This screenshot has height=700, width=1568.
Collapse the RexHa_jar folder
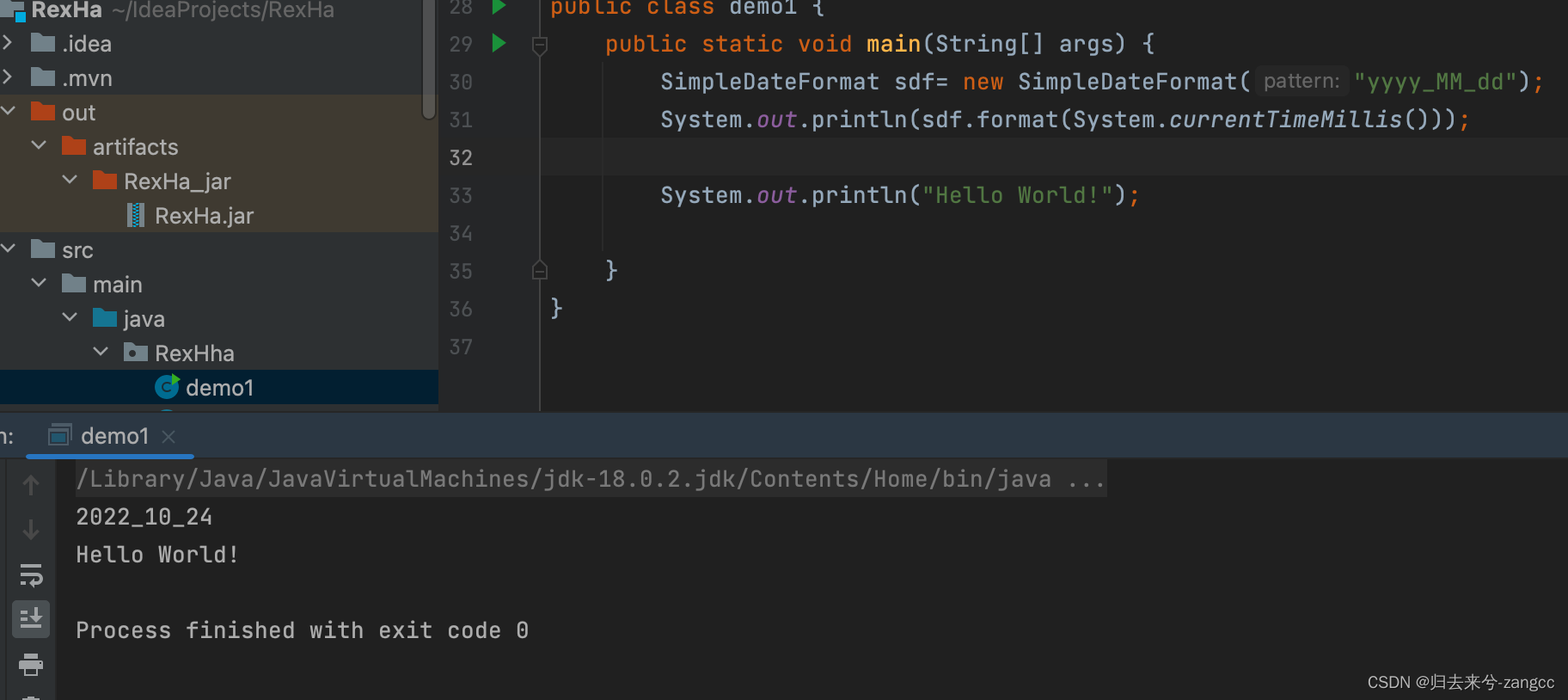pos(70,180)
